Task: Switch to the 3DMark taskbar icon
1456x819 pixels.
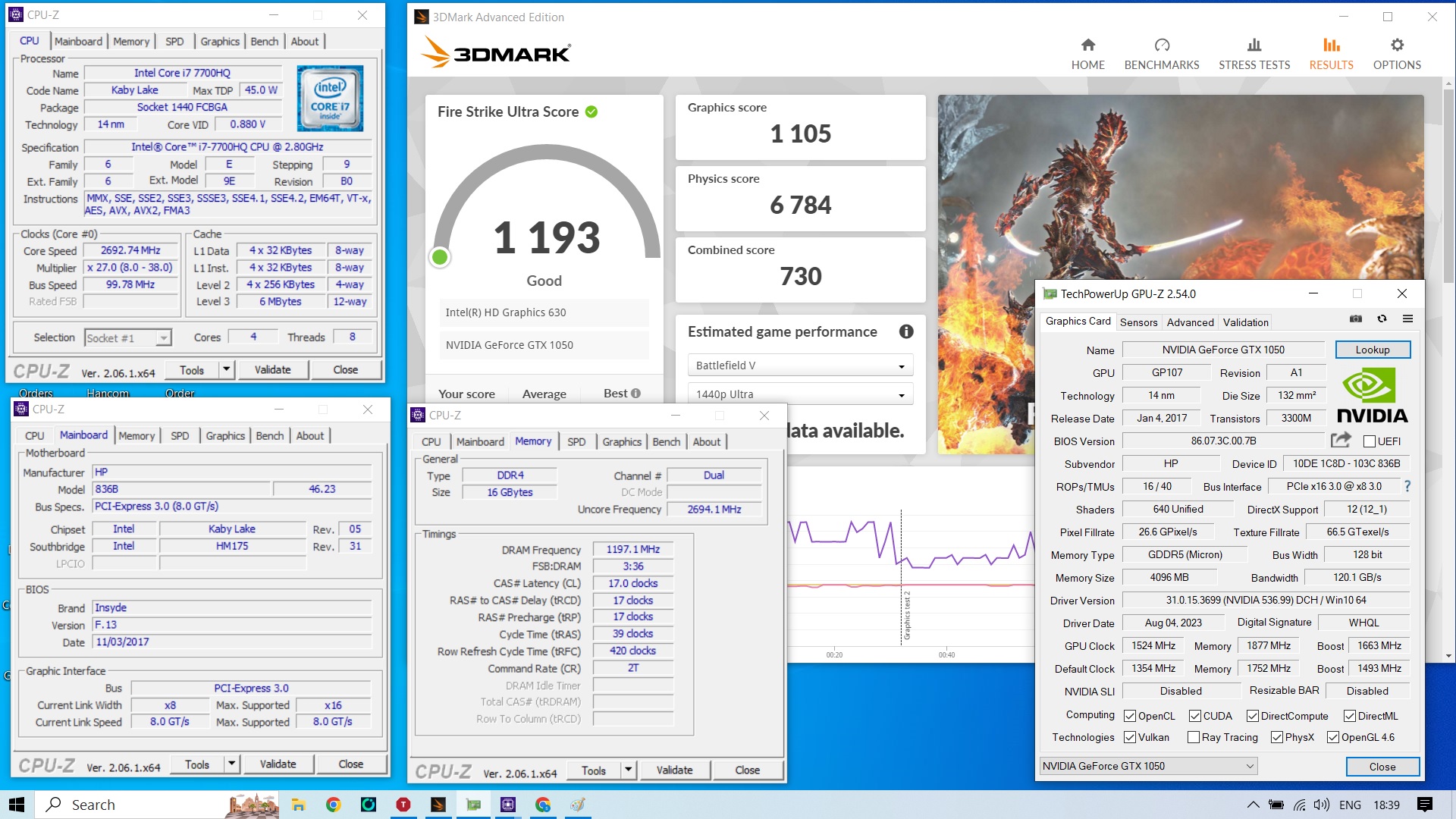Action: pos(438,805)
